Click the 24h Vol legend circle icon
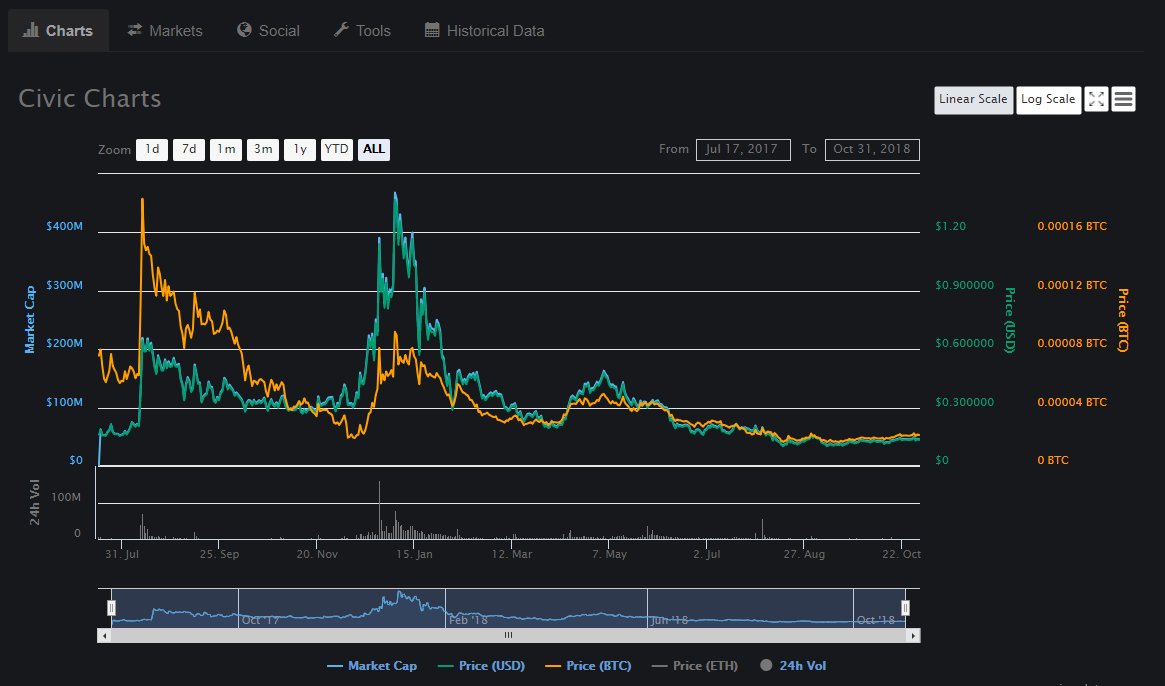Viewport: 1165px width, 686px height. point(766,665)
